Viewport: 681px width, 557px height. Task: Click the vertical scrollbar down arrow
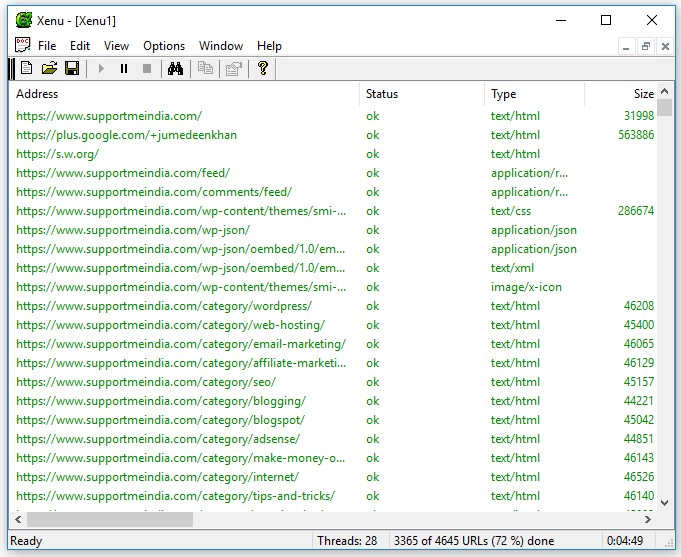[664, 503]
